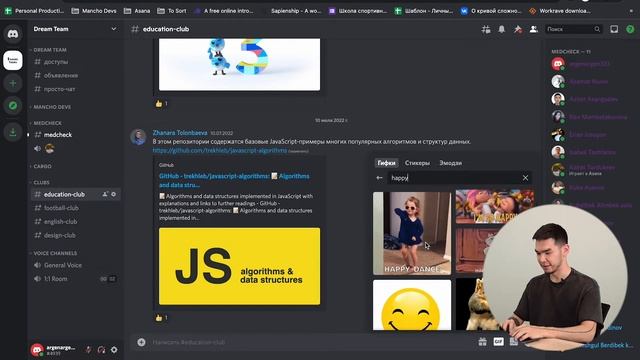This screenshot has height=360, width=640.
Task: Focus the Поиск search box
Action: [573, 29]
